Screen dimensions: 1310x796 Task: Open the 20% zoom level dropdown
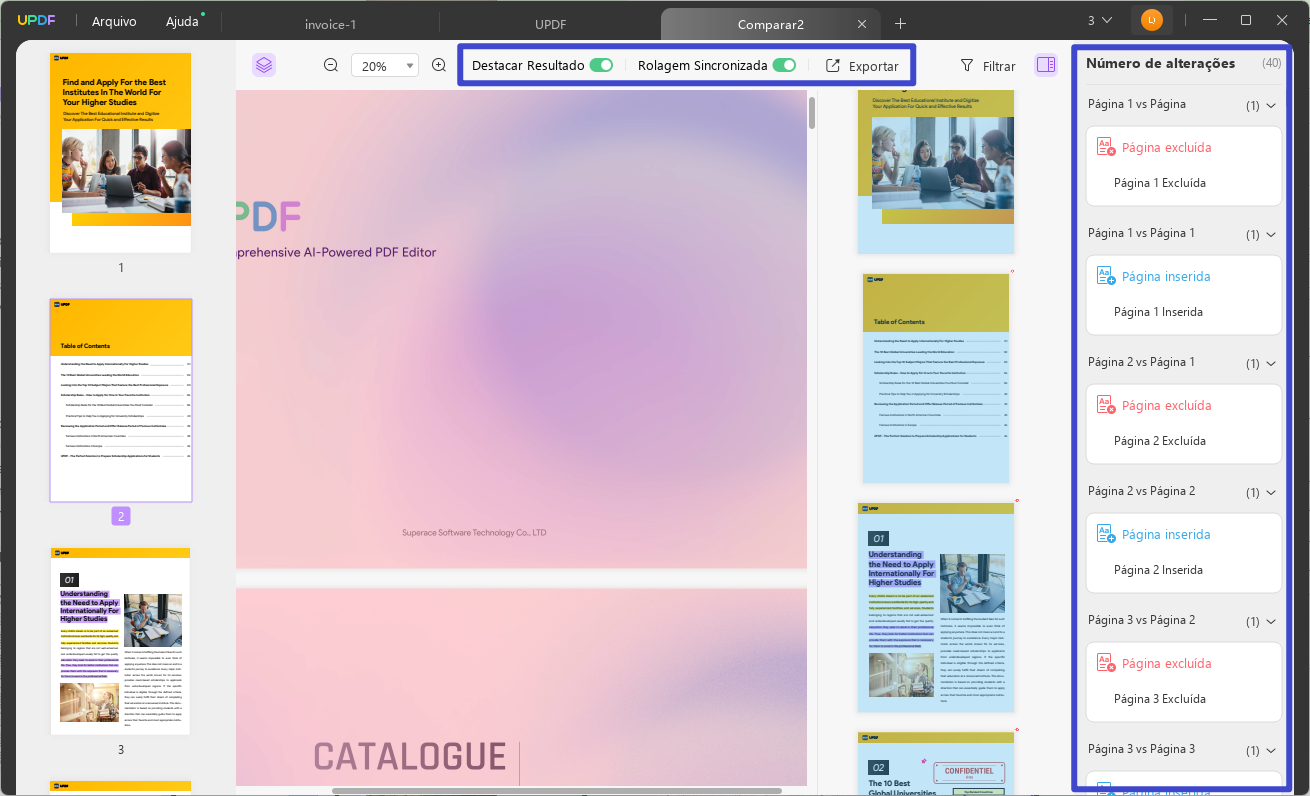click(x=410, y=64)
